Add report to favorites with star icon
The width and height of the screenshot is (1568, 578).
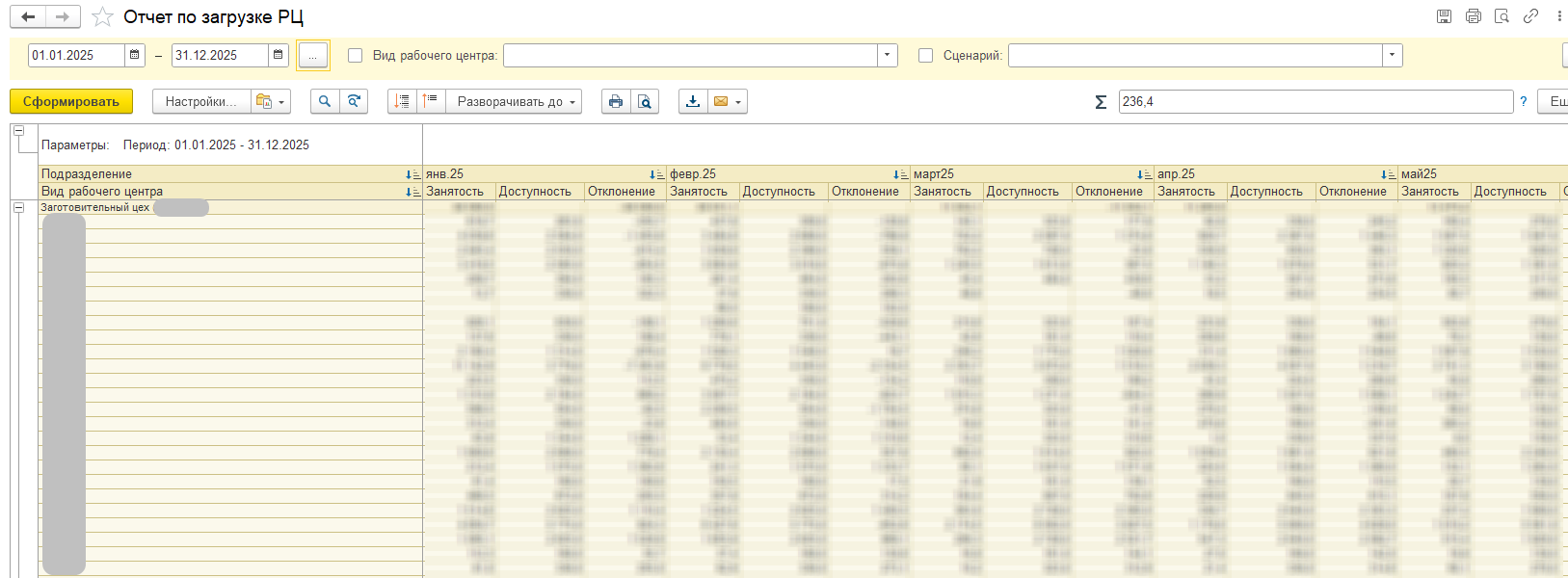[x=102, y=17]
